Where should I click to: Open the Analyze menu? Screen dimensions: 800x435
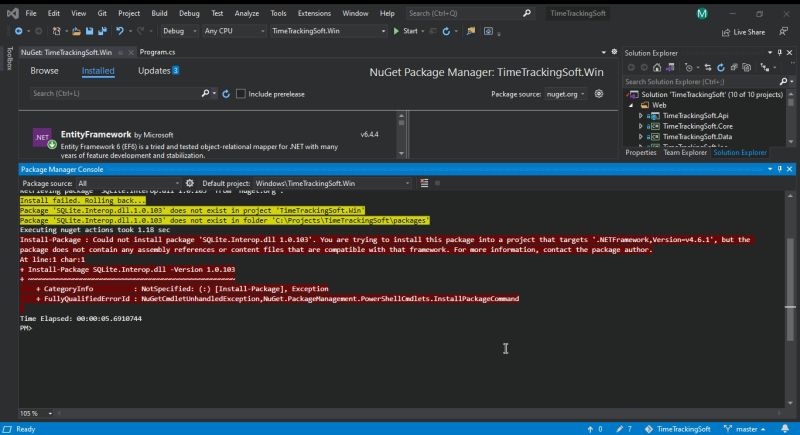point(247,13)
